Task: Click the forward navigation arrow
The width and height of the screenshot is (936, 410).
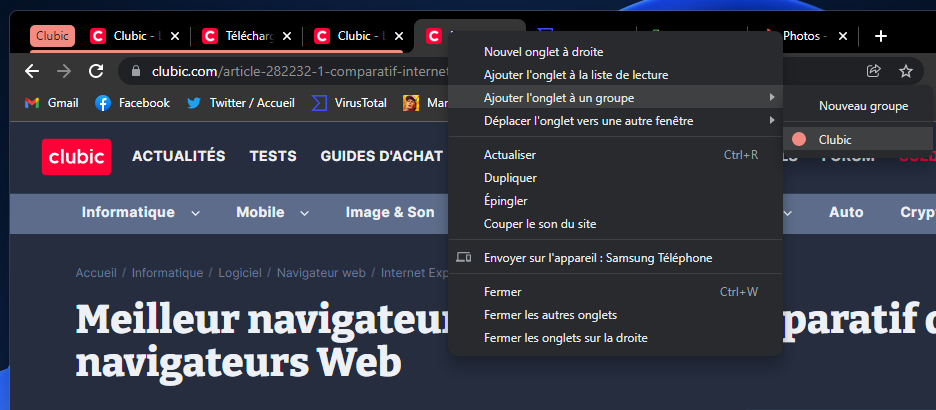Action: [64, 72]
